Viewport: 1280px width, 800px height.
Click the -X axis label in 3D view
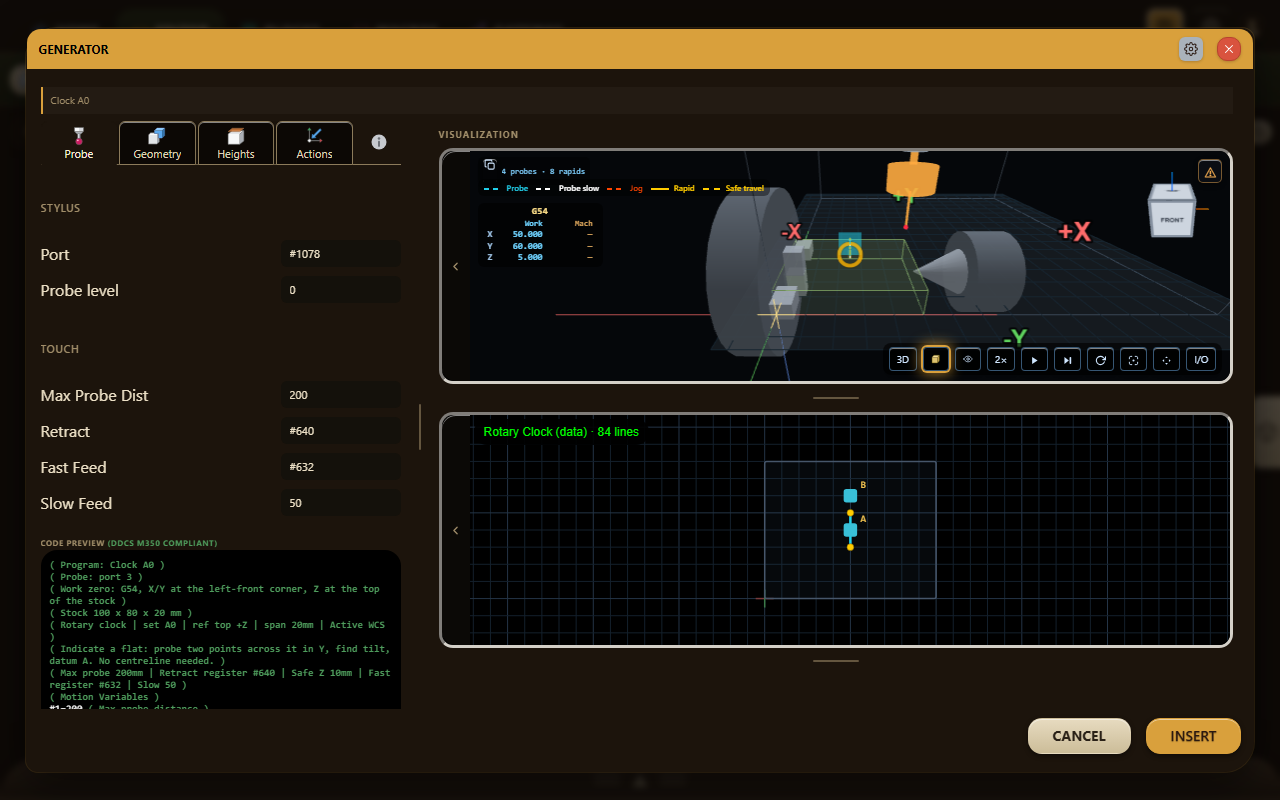pyautogui.click(x=792, y=232)
